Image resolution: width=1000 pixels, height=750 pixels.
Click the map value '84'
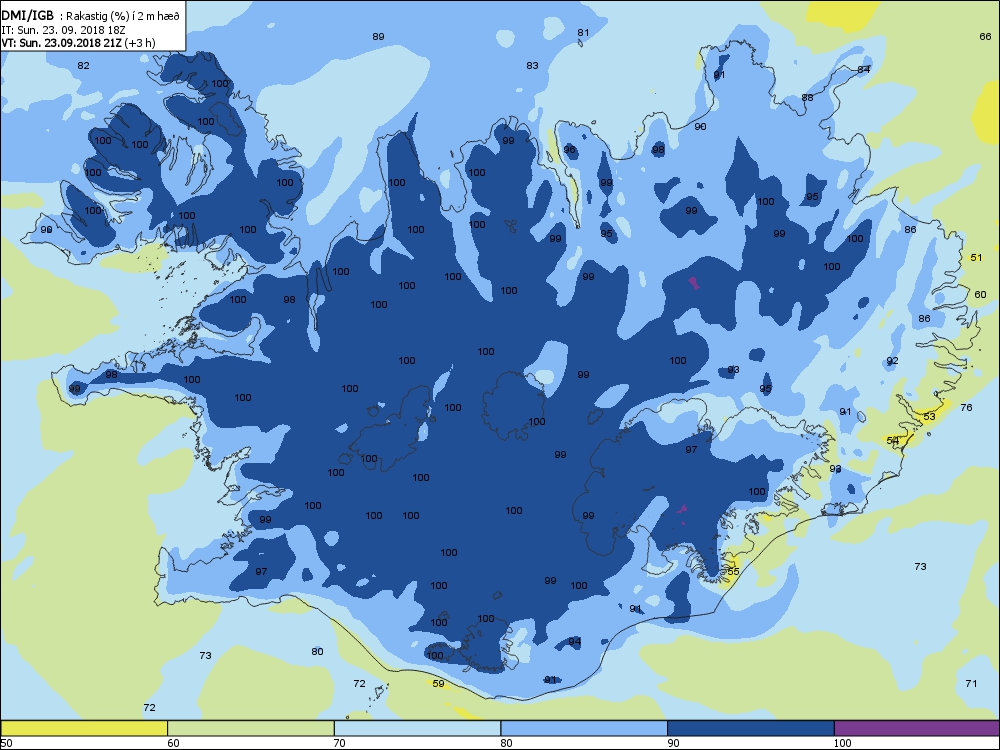pyautogui.click(x=864, y=69)
